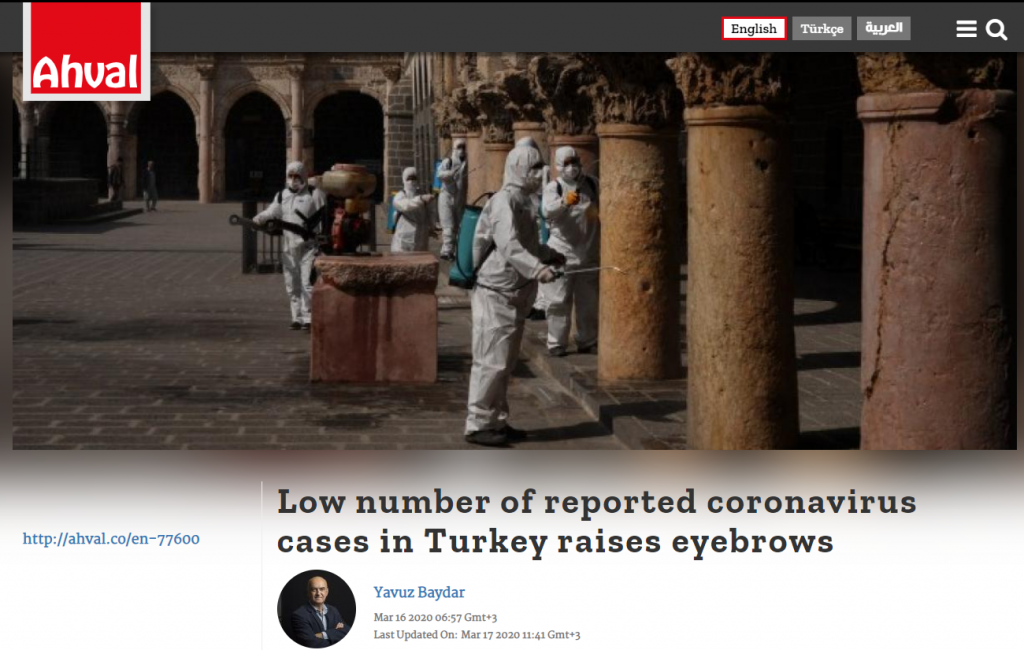This screenshot has height=650, width=1024.
Task: Switch the site language to Türkçe
Action: click(821, 29)
